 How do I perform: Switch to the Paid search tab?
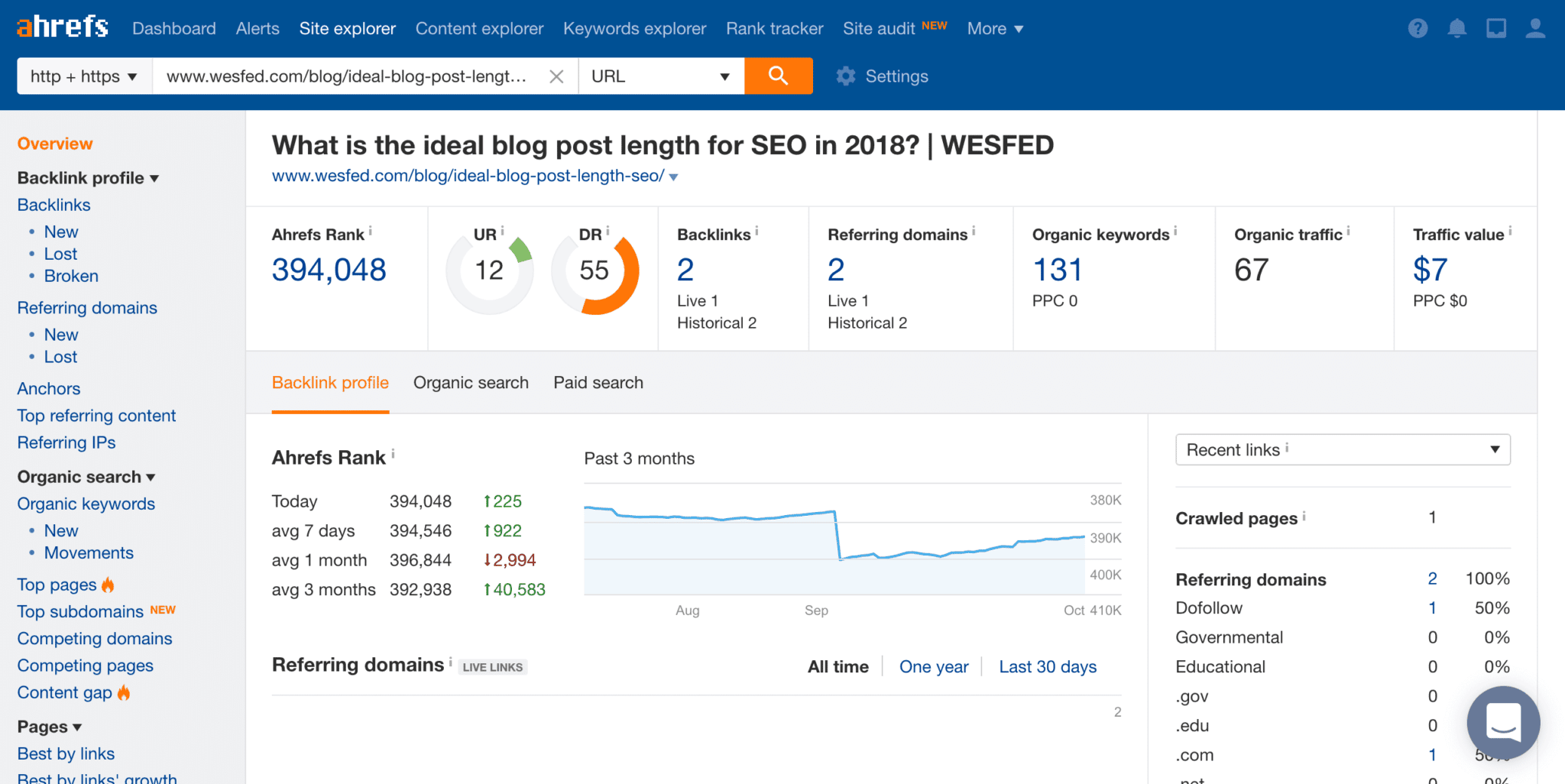coord(598,383)
